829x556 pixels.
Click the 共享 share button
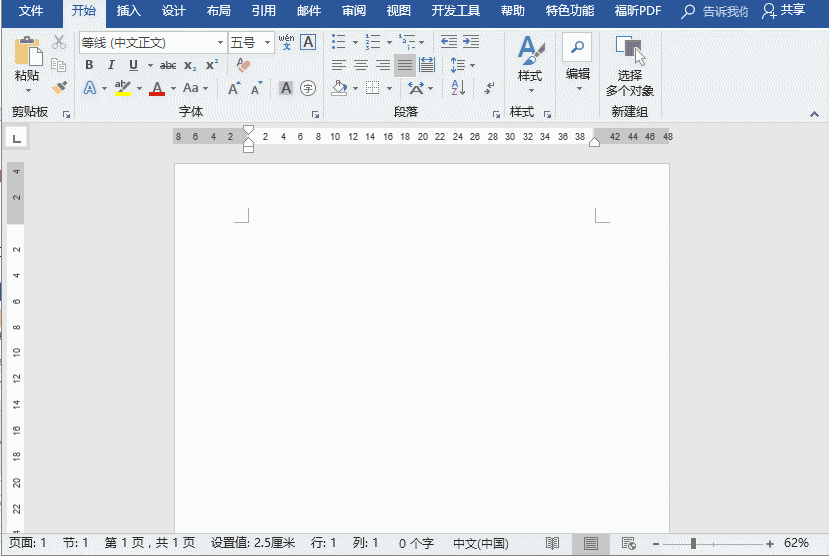point(783,11)
